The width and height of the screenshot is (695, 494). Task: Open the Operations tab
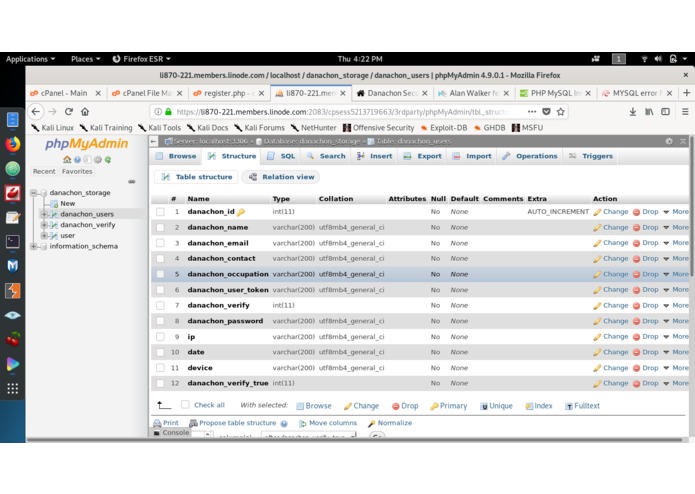point(529,156)
